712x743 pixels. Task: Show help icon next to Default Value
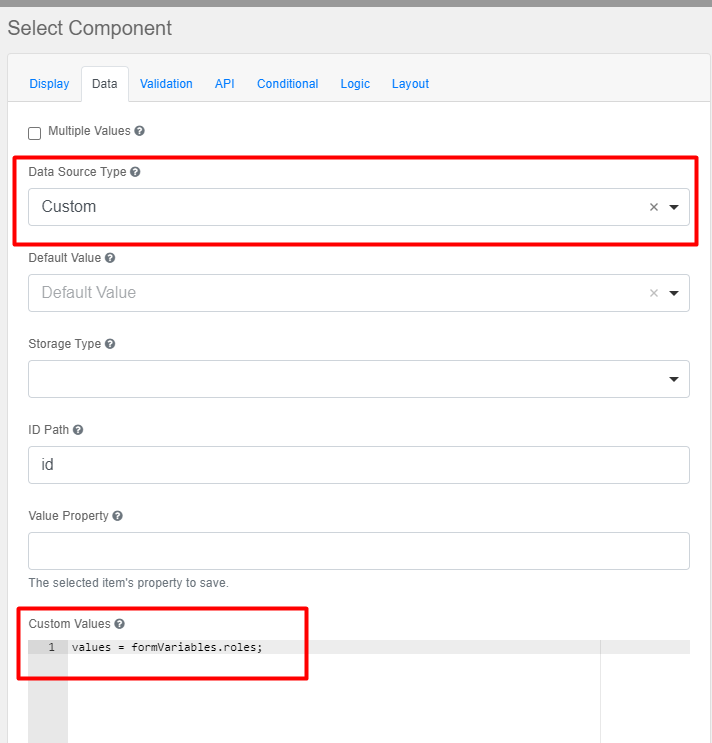pos(110,258)
